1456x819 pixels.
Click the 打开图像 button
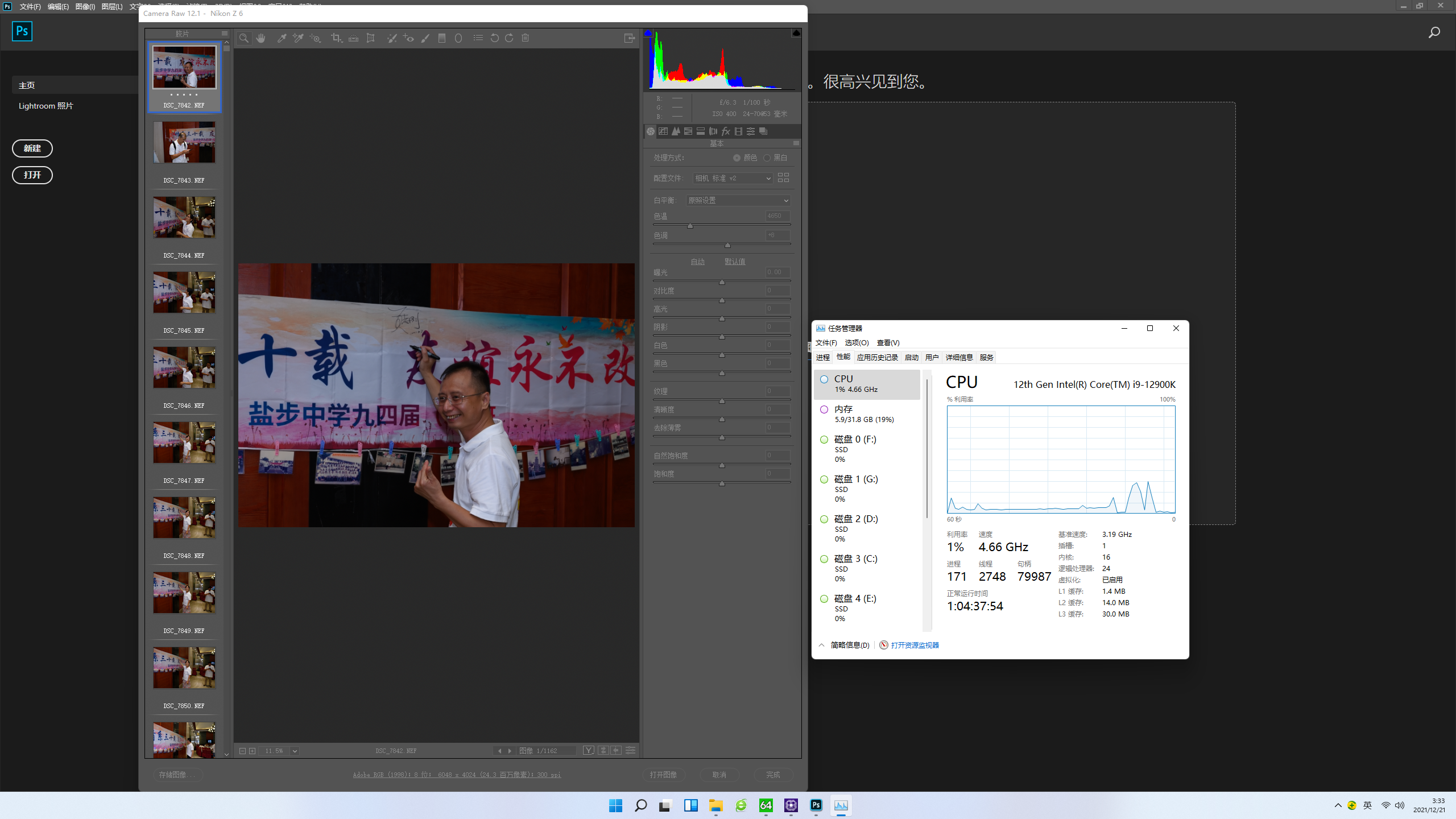point(663,775)
